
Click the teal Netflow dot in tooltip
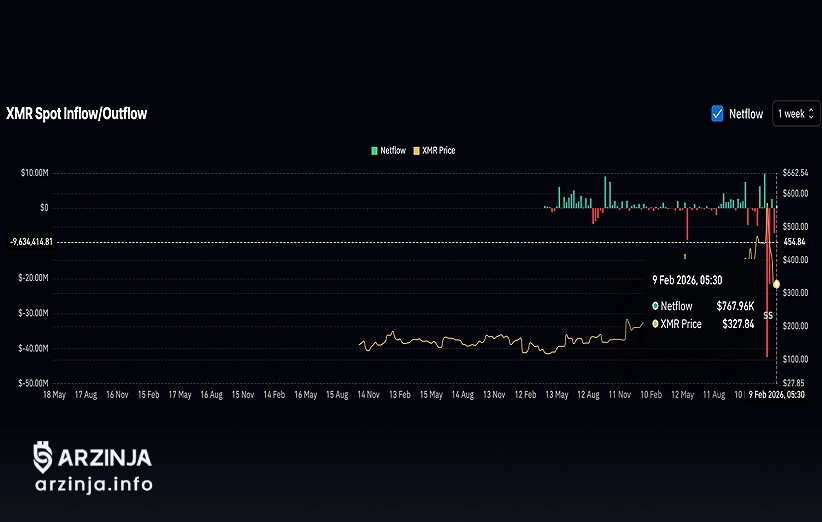[655, 306]
